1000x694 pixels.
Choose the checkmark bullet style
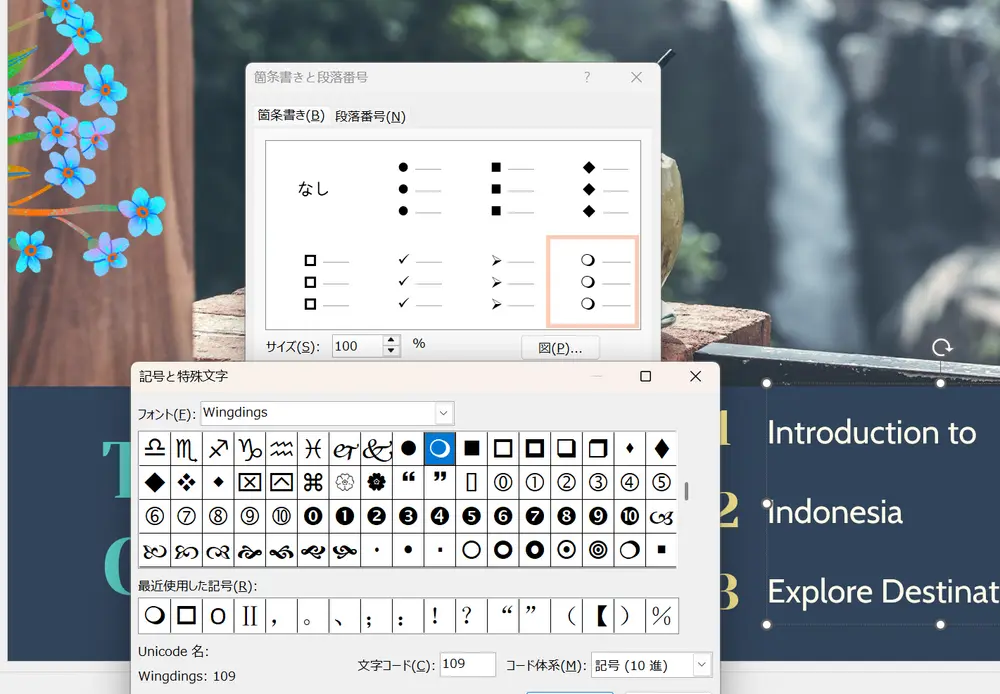(x=419, y=282)
